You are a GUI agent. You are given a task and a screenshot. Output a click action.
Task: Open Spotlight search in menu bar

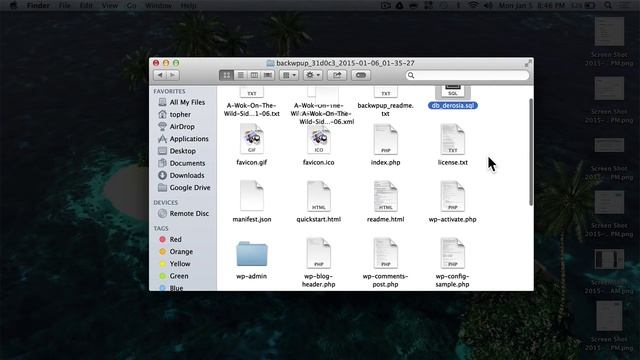[x=608, y=5]
